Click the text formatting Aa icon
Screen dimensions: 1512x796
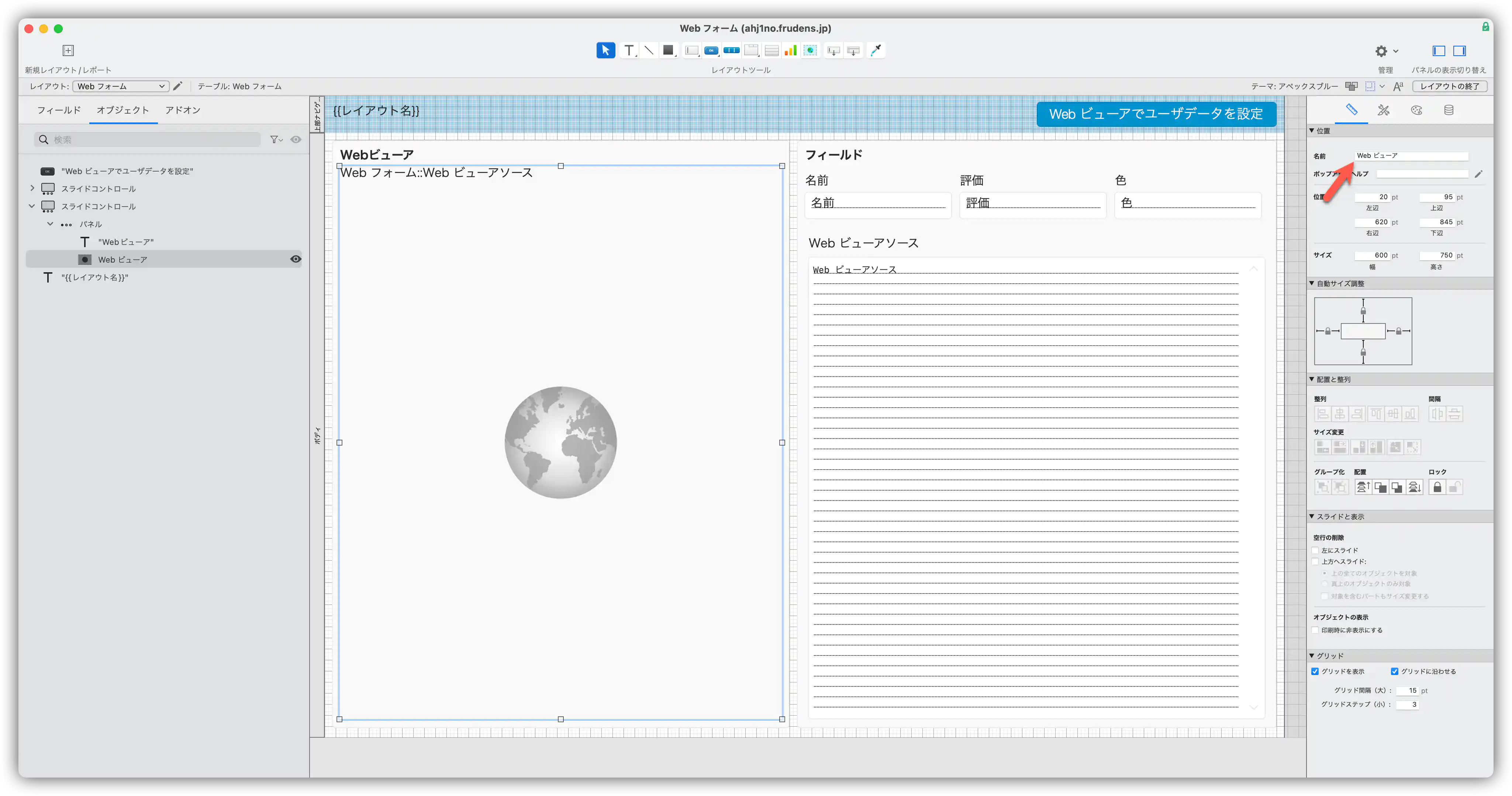click(1398, 86)
